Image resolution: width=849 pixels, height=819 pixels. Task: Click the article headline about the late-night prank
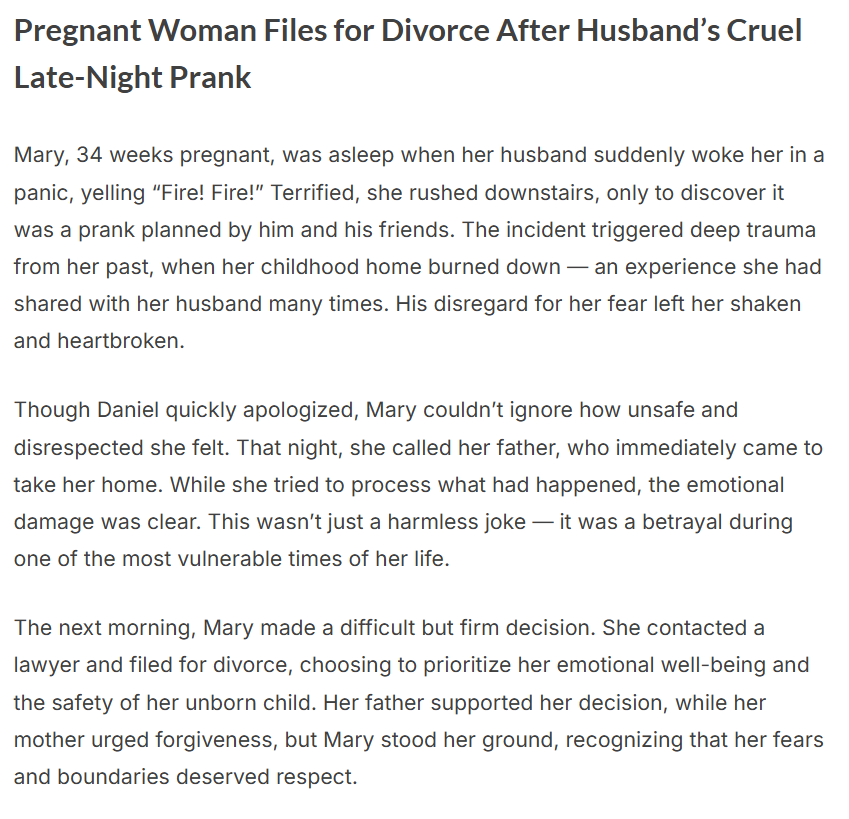[408, 31]
